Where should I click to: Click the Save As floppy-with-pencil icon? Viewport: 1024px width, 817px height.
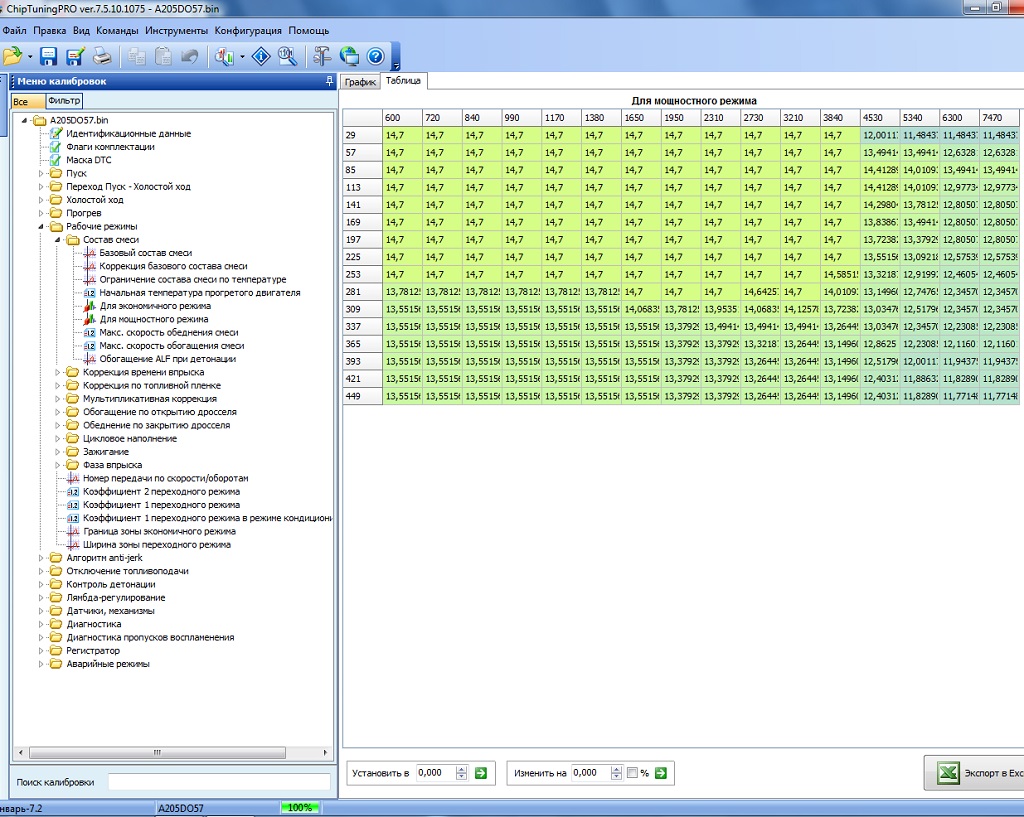(x=74, y=57)
